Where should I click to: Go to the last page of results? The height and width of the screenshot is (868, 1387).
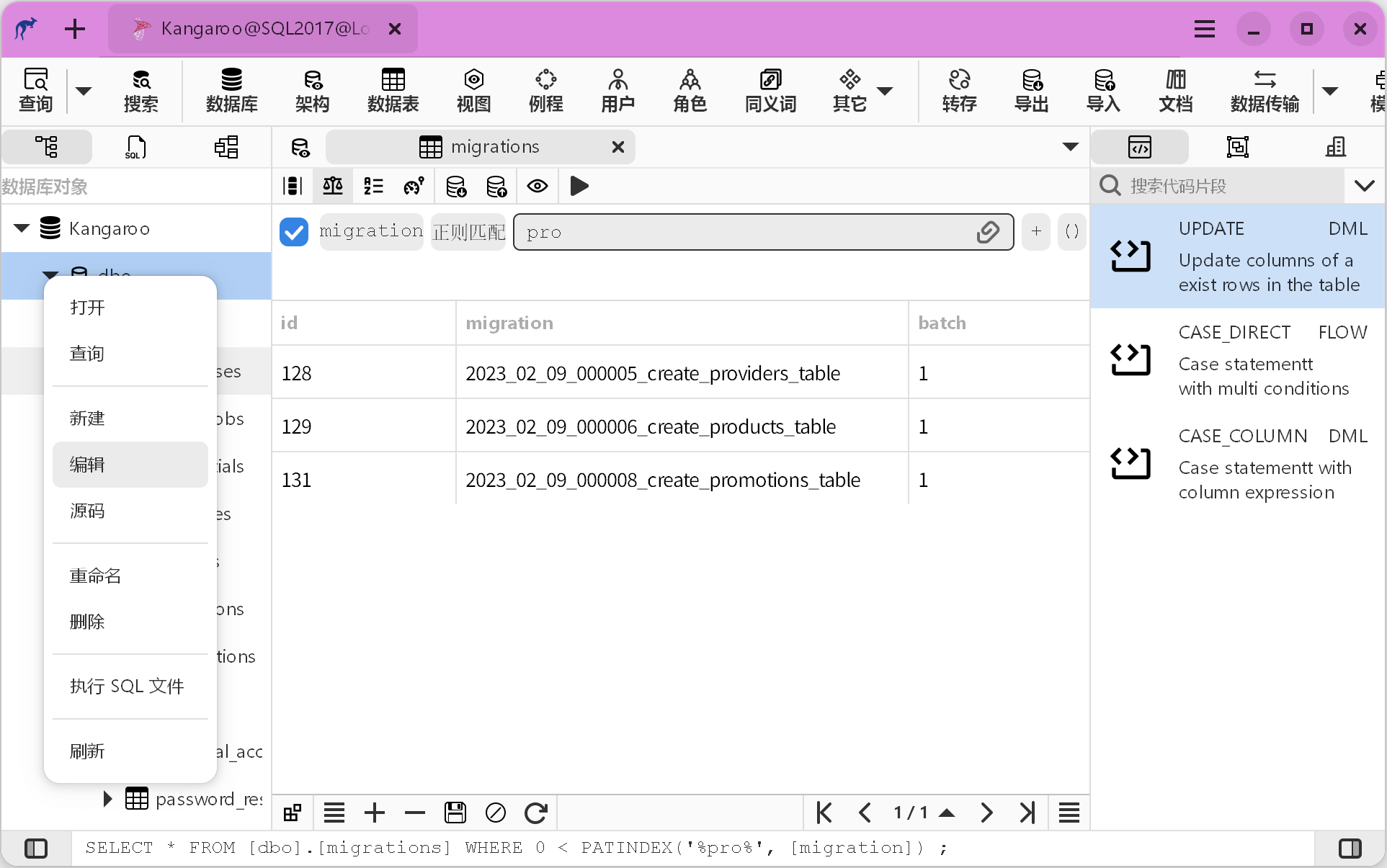point(1027,813)
